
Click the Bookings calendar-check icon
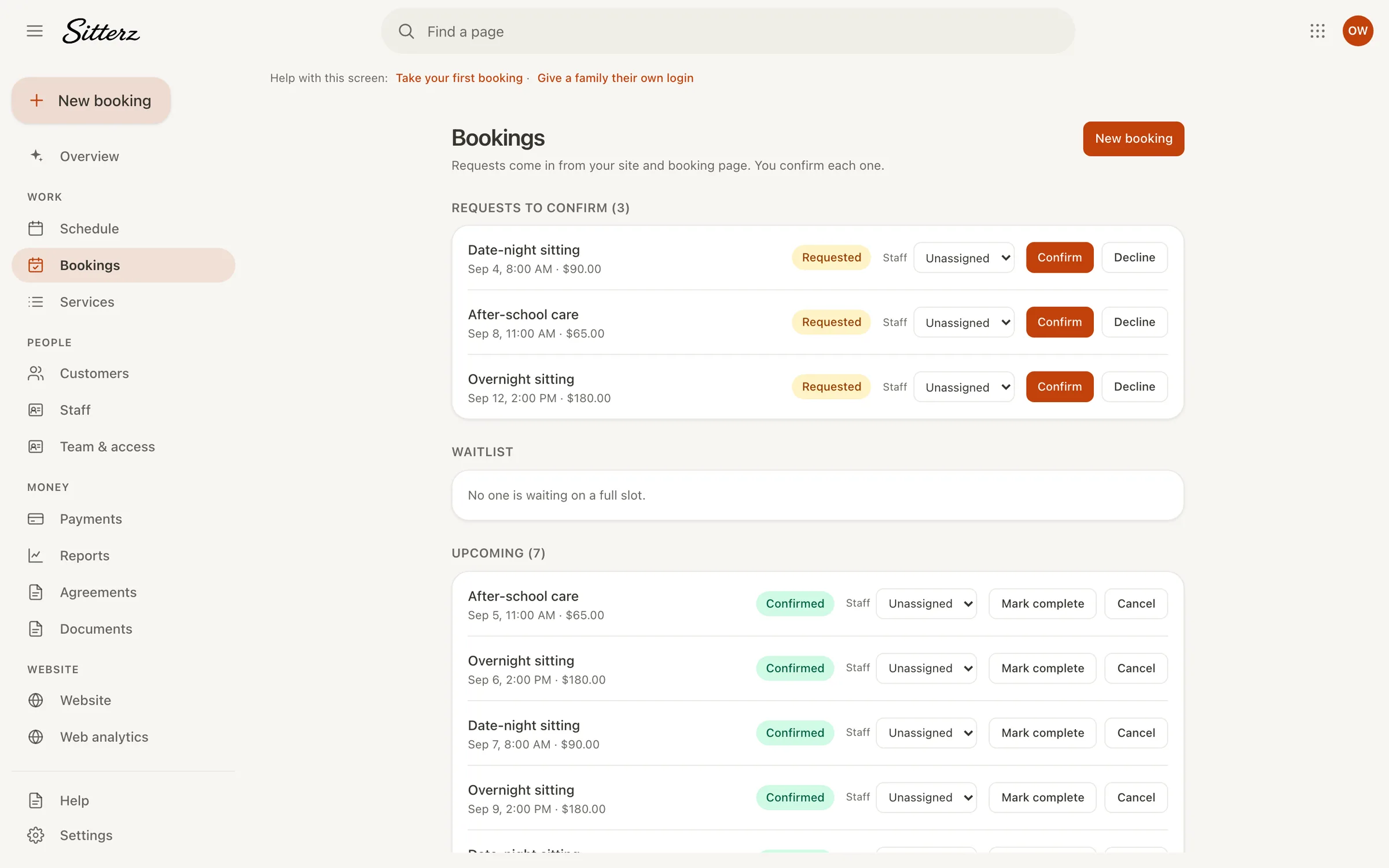tap(36, 265)
